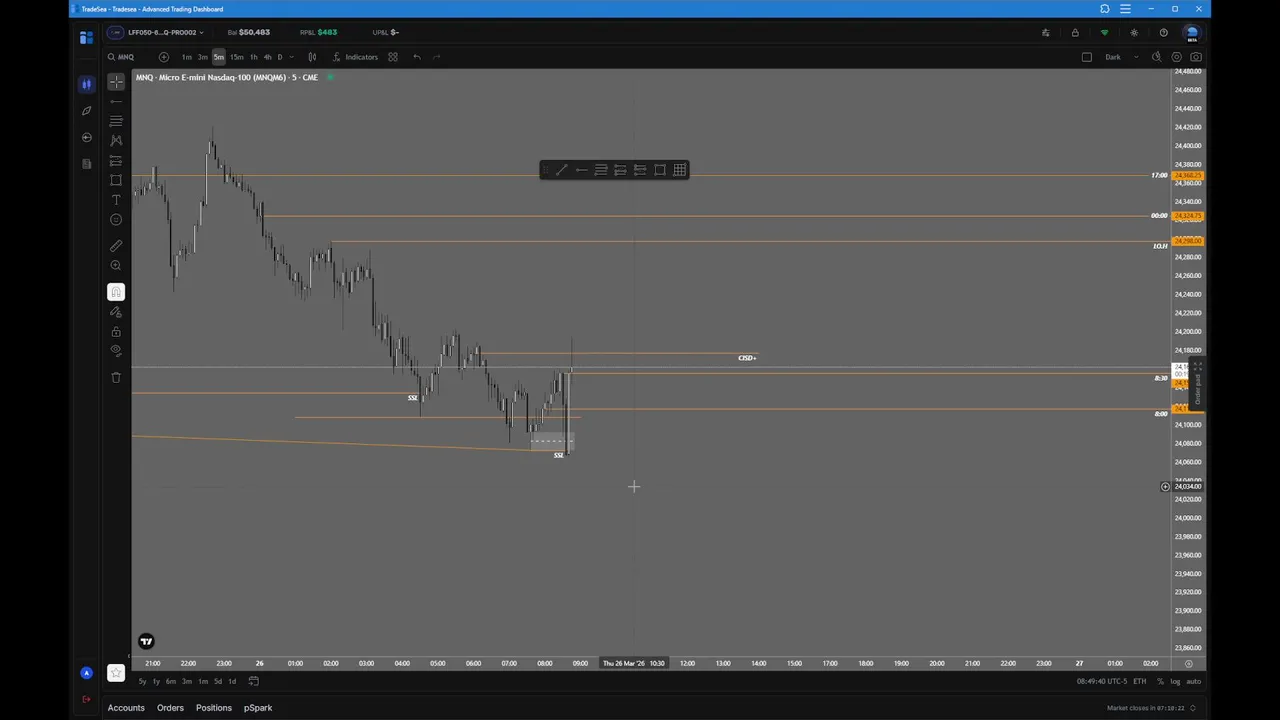Click the redo arrow
This screenshot has width=1280, height=720.
click(437, 57)
